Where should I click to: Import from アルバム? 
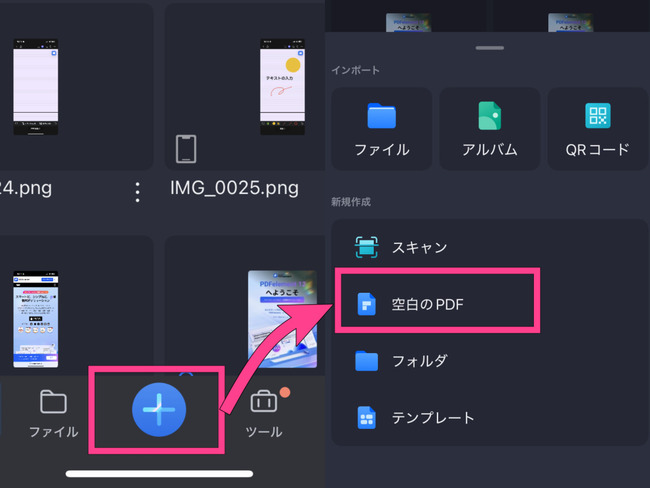[490, 129]
